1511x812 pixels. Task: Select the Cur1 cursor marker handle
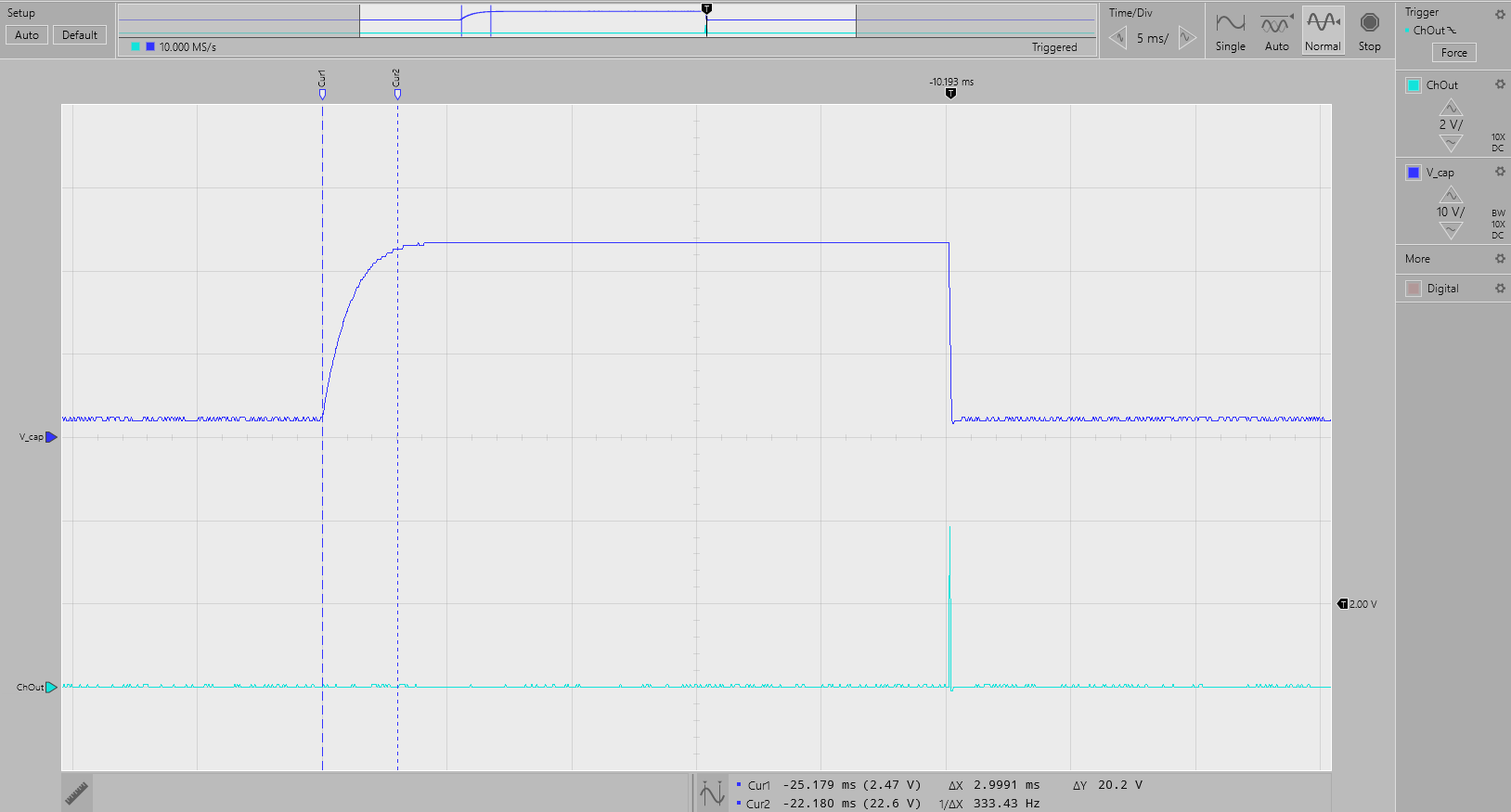click(322, 93)
